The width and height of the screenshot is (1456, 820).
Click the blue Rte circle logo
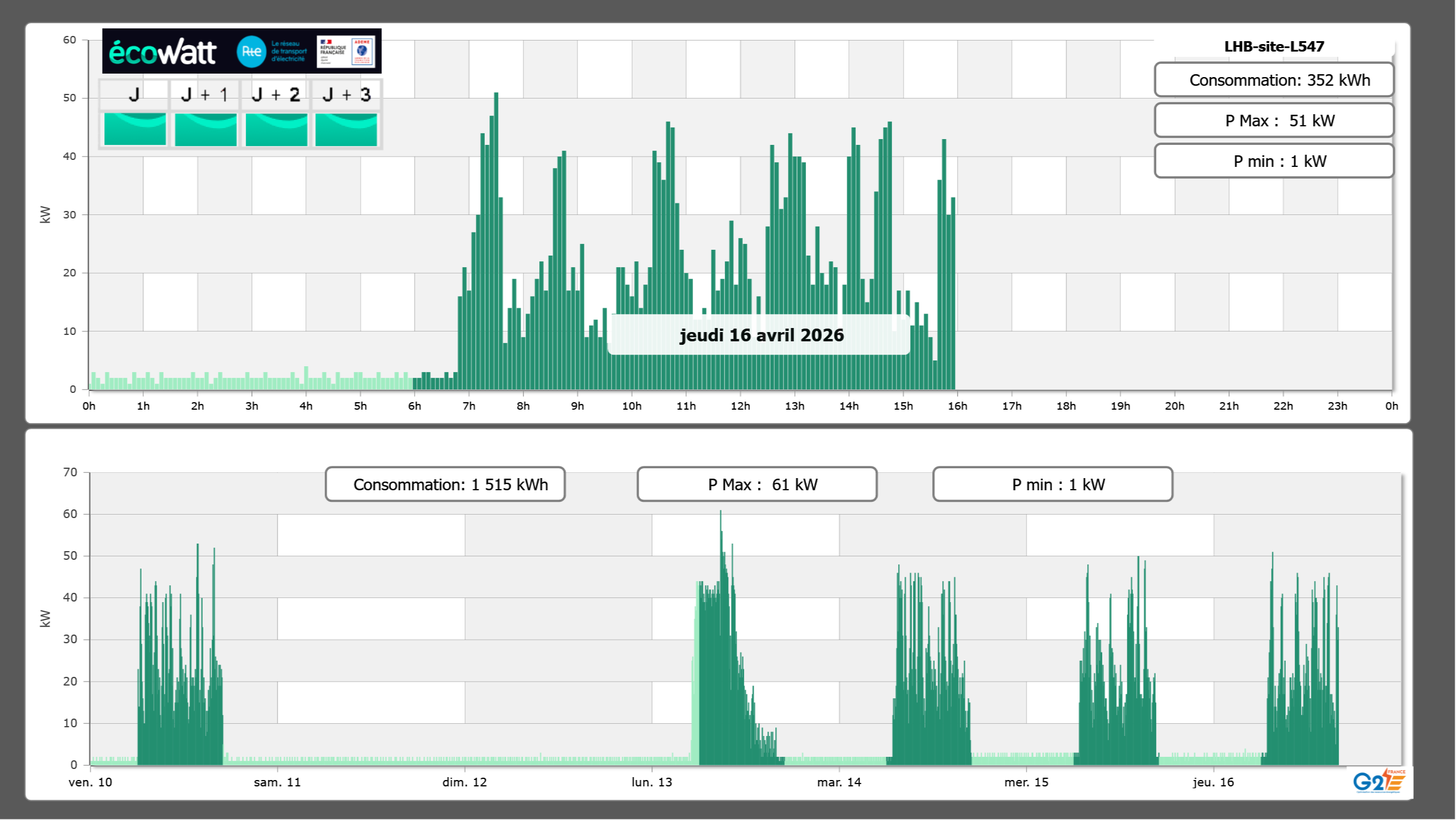(x=251, y=52)
